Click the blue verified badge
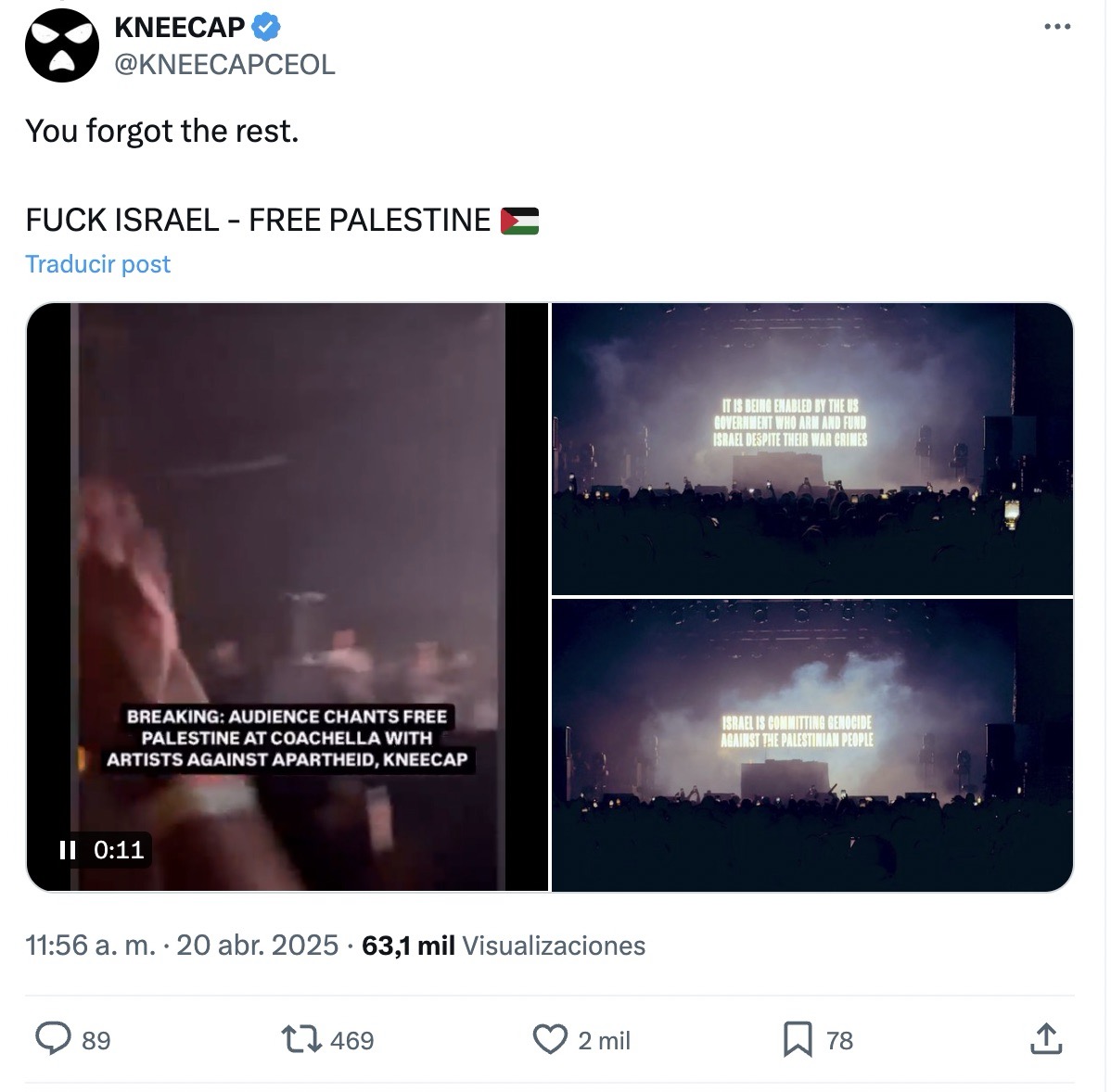 pos(266,27)
